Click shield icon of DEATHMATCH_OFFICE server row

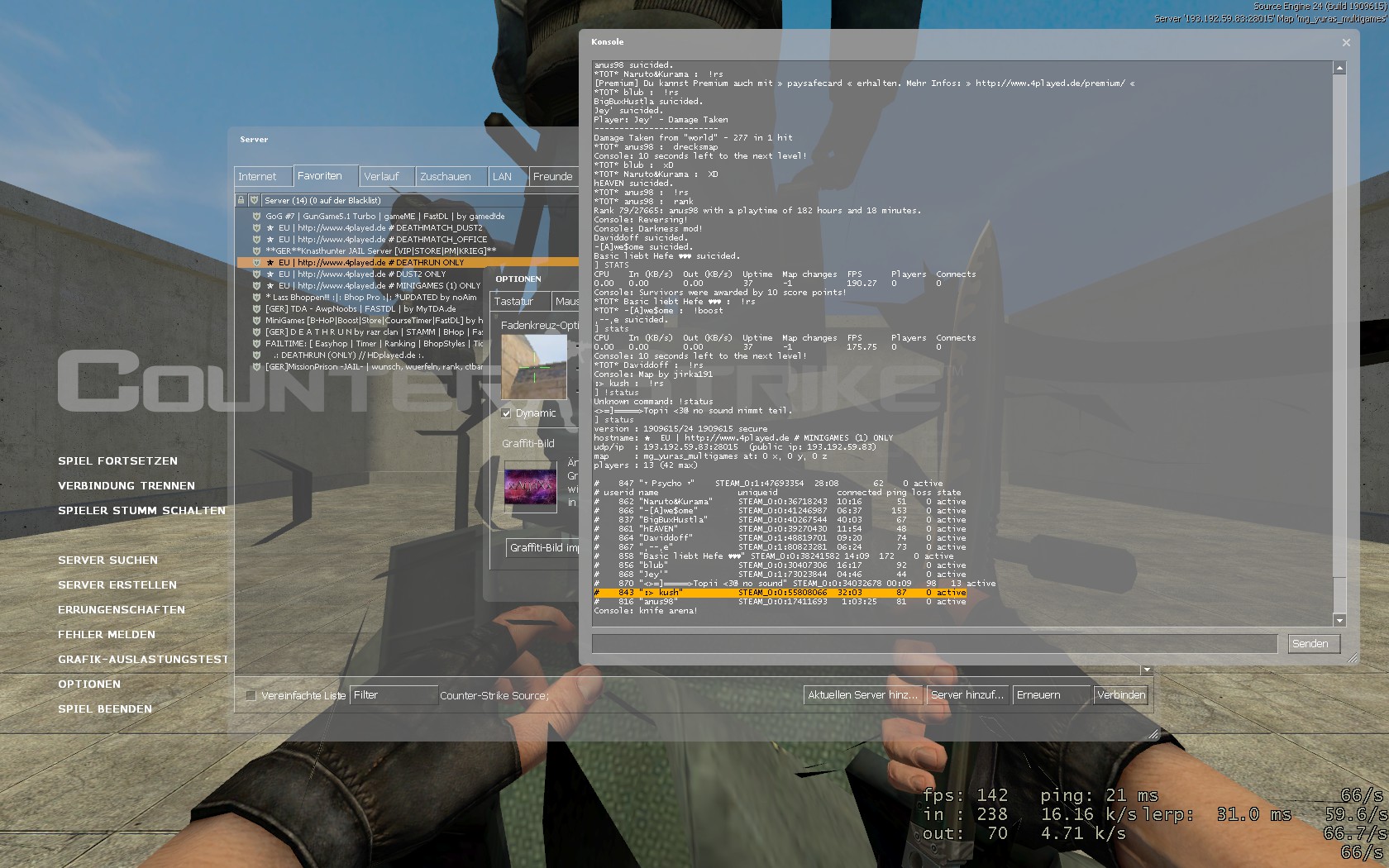click(256, 239)
